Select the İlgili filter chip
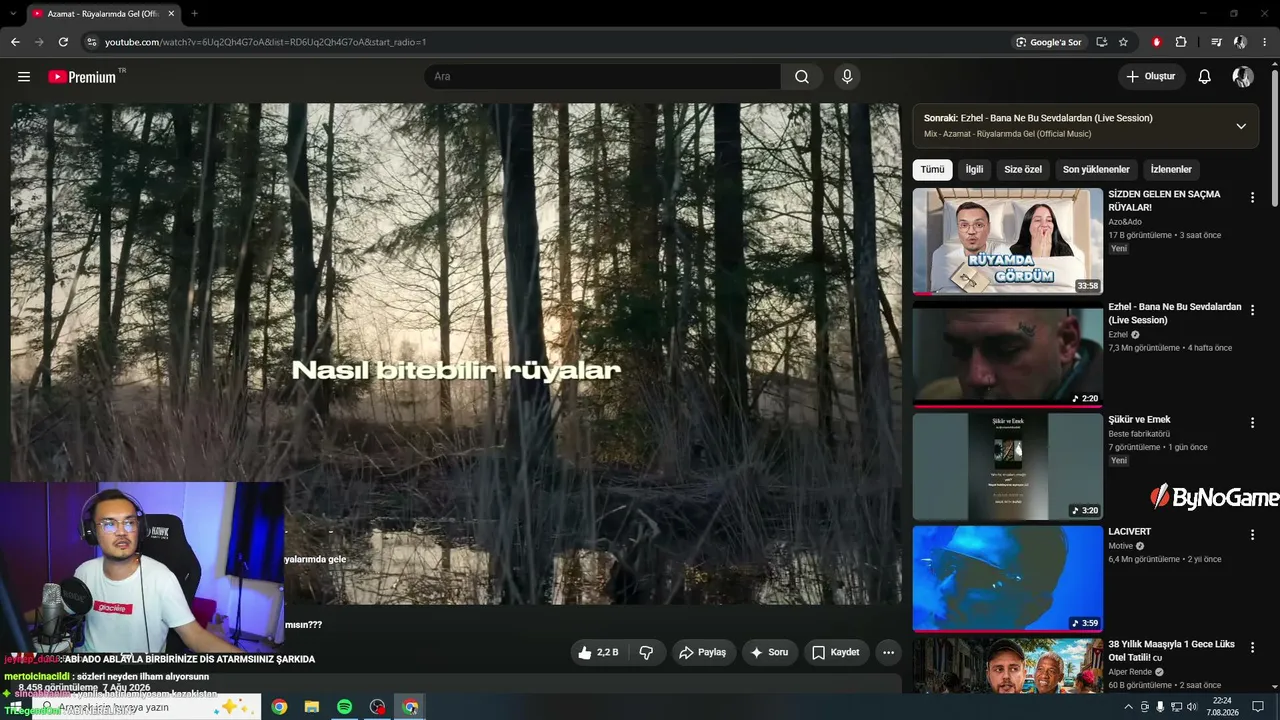 tap(974, 170)
